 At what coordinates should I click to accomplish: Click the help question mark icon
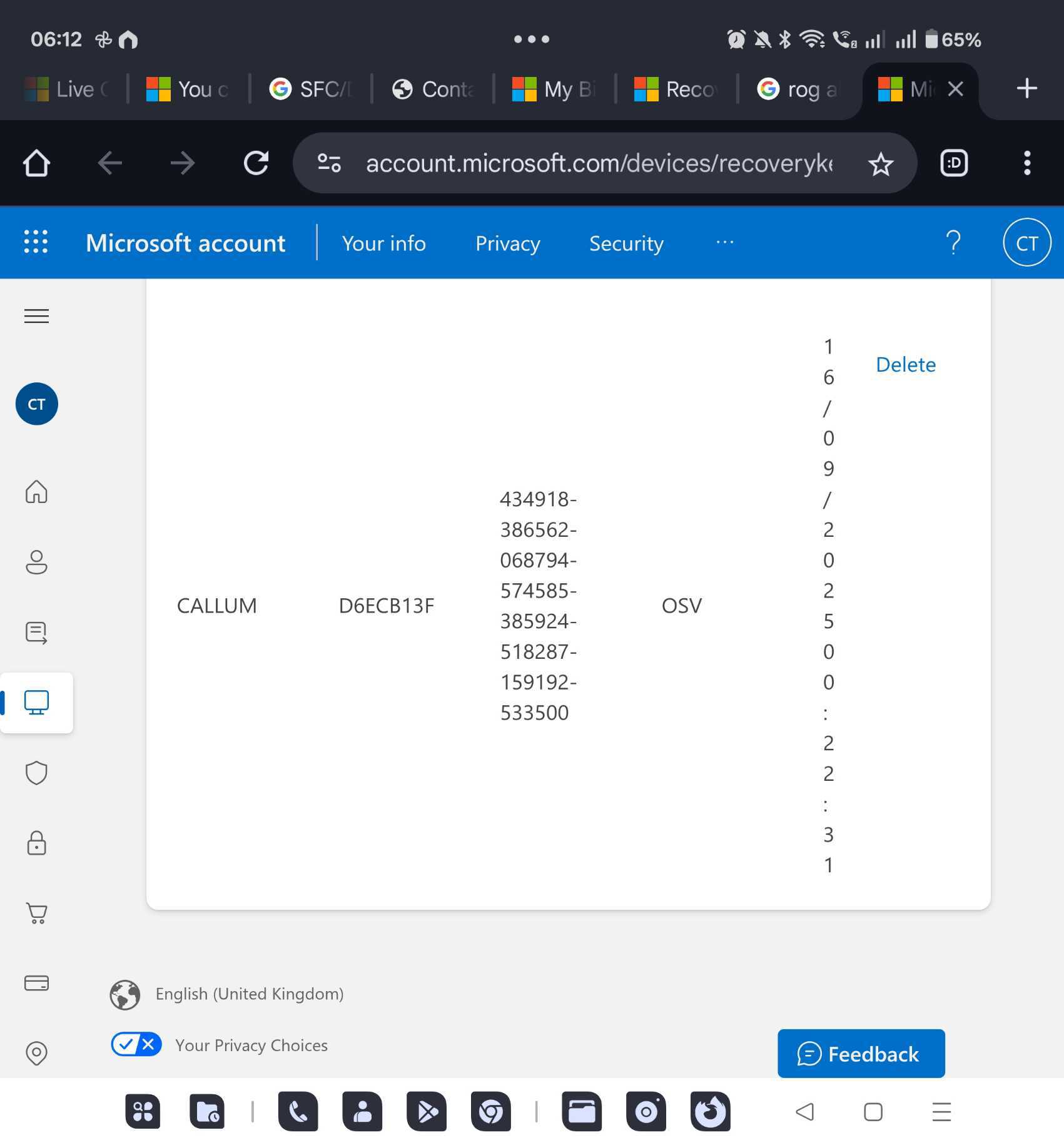click(953, 243)
